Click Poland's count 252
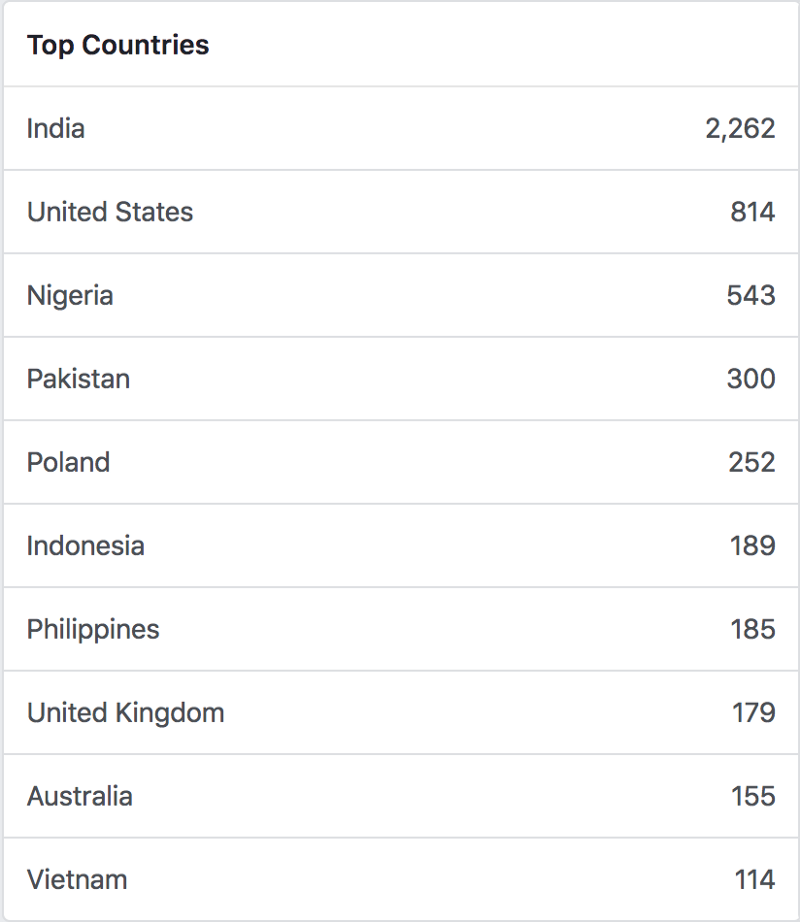The image size is (800, 922). pyautogui.click(x=751, y=463)
